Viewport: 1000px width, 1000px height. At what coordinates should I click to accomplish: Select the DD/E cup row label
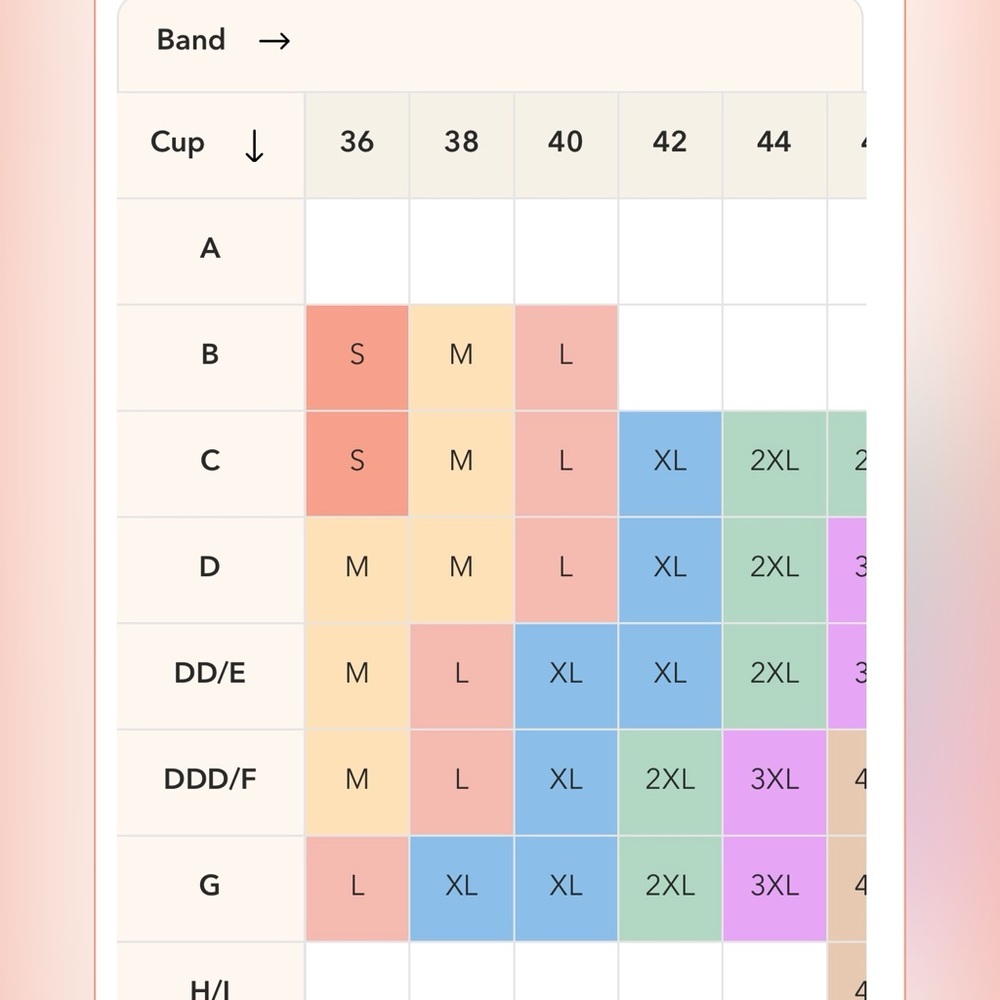[210, 673]
